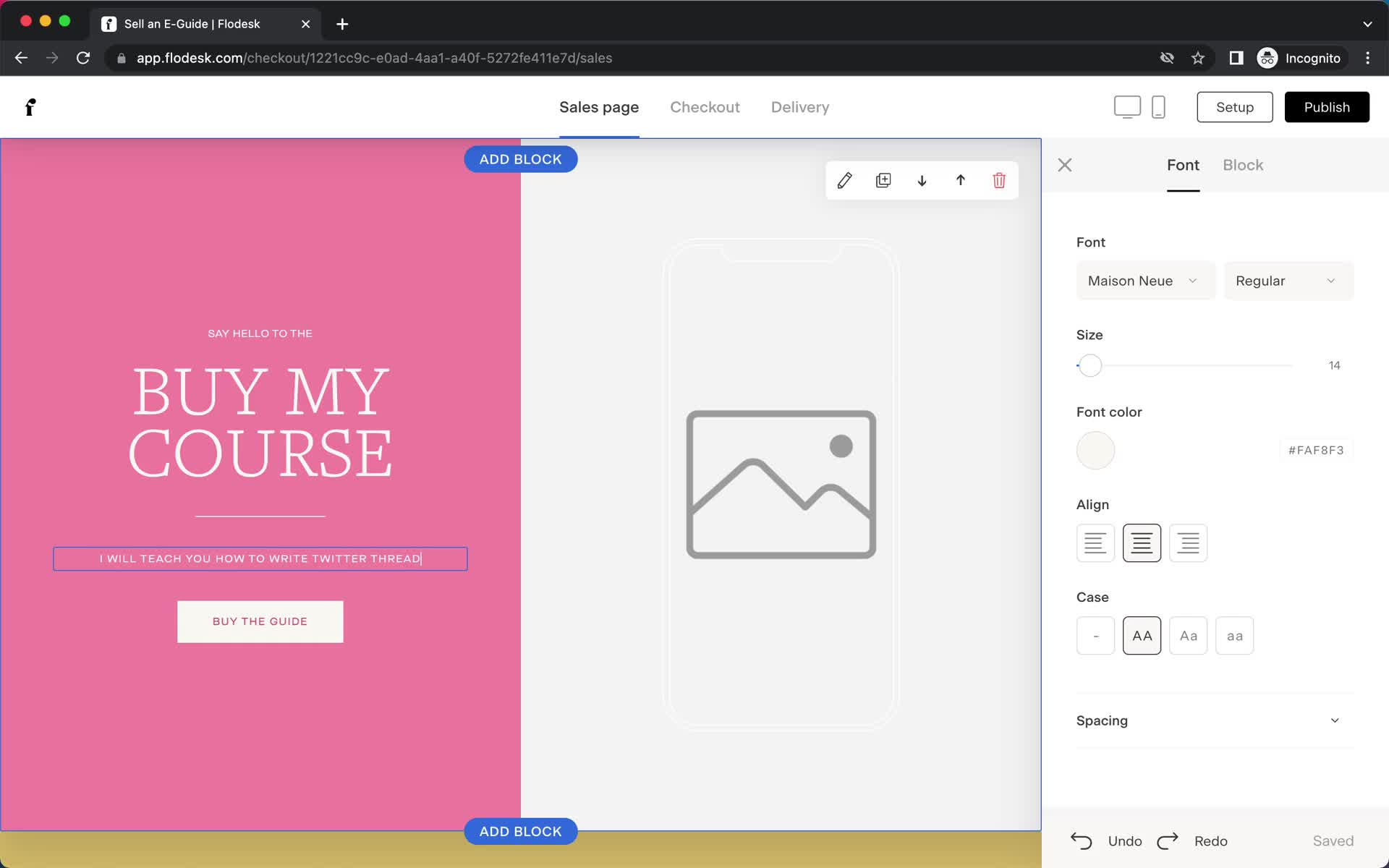Open the Regular font weight dropdown
1389x868 pixels.
pyautogui.click(x=1288, y=281)
